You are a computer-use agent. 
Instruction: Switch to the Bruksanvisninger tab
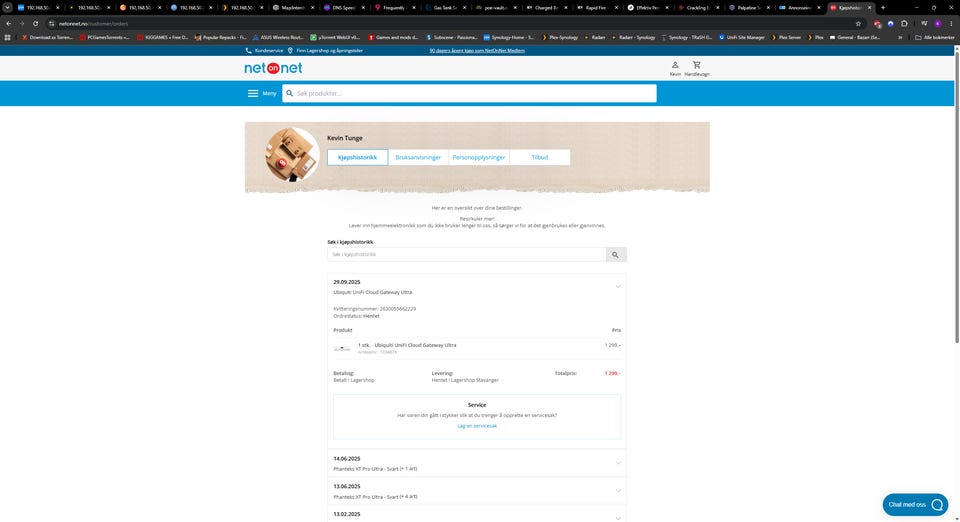(418, 157)
